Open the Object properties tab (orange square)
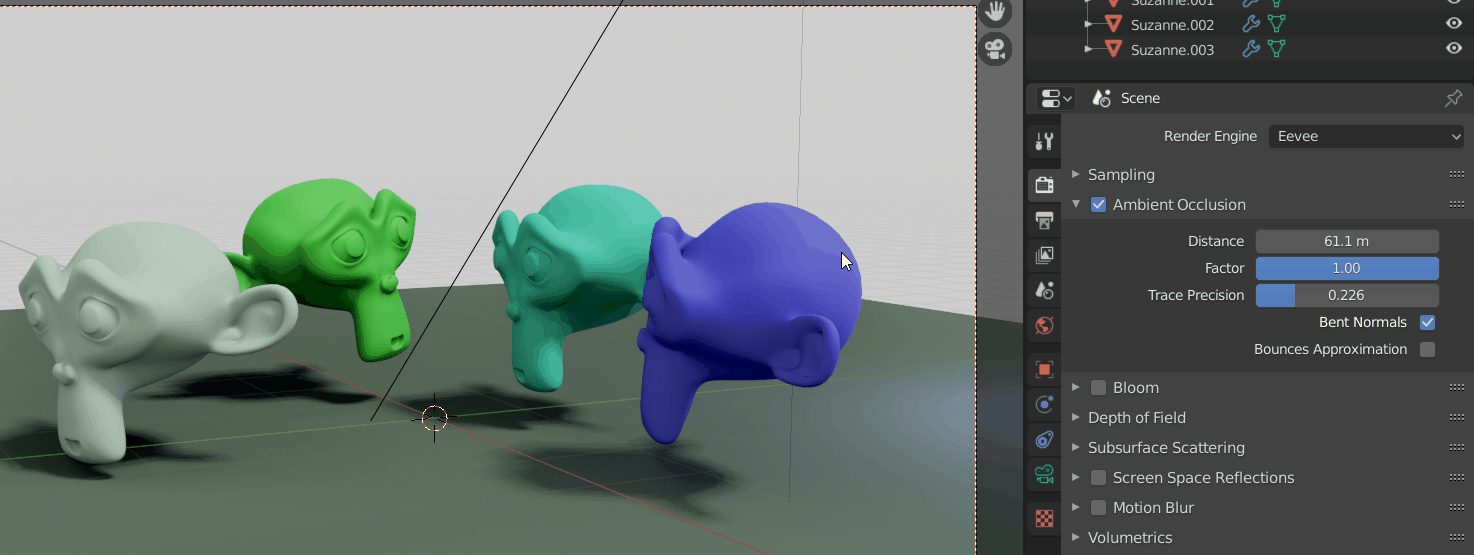1474x555 pixels. (x=1044, y=369)
